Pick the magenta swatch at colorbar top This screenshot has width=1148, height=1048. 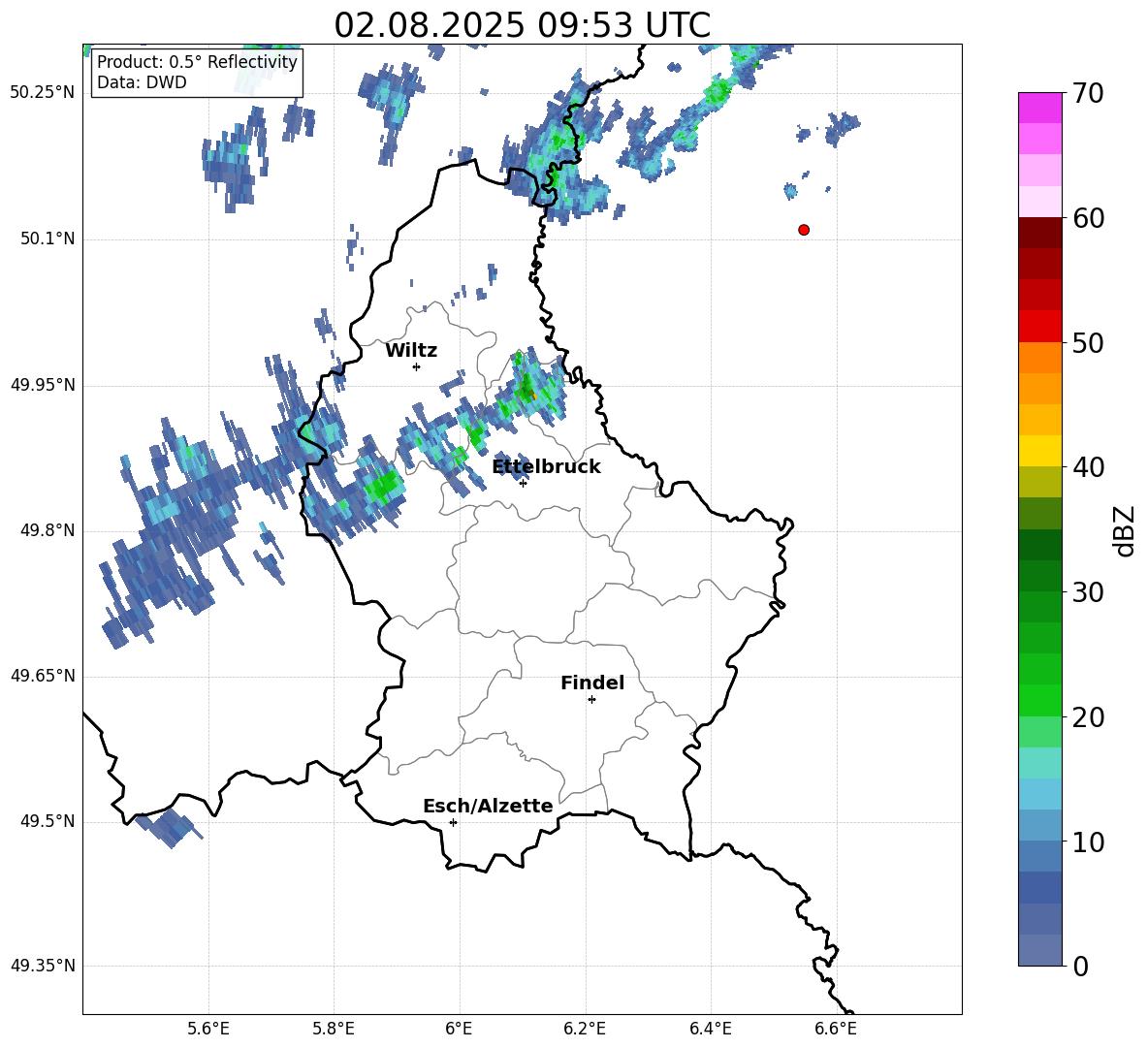(x=1039, y=109)
